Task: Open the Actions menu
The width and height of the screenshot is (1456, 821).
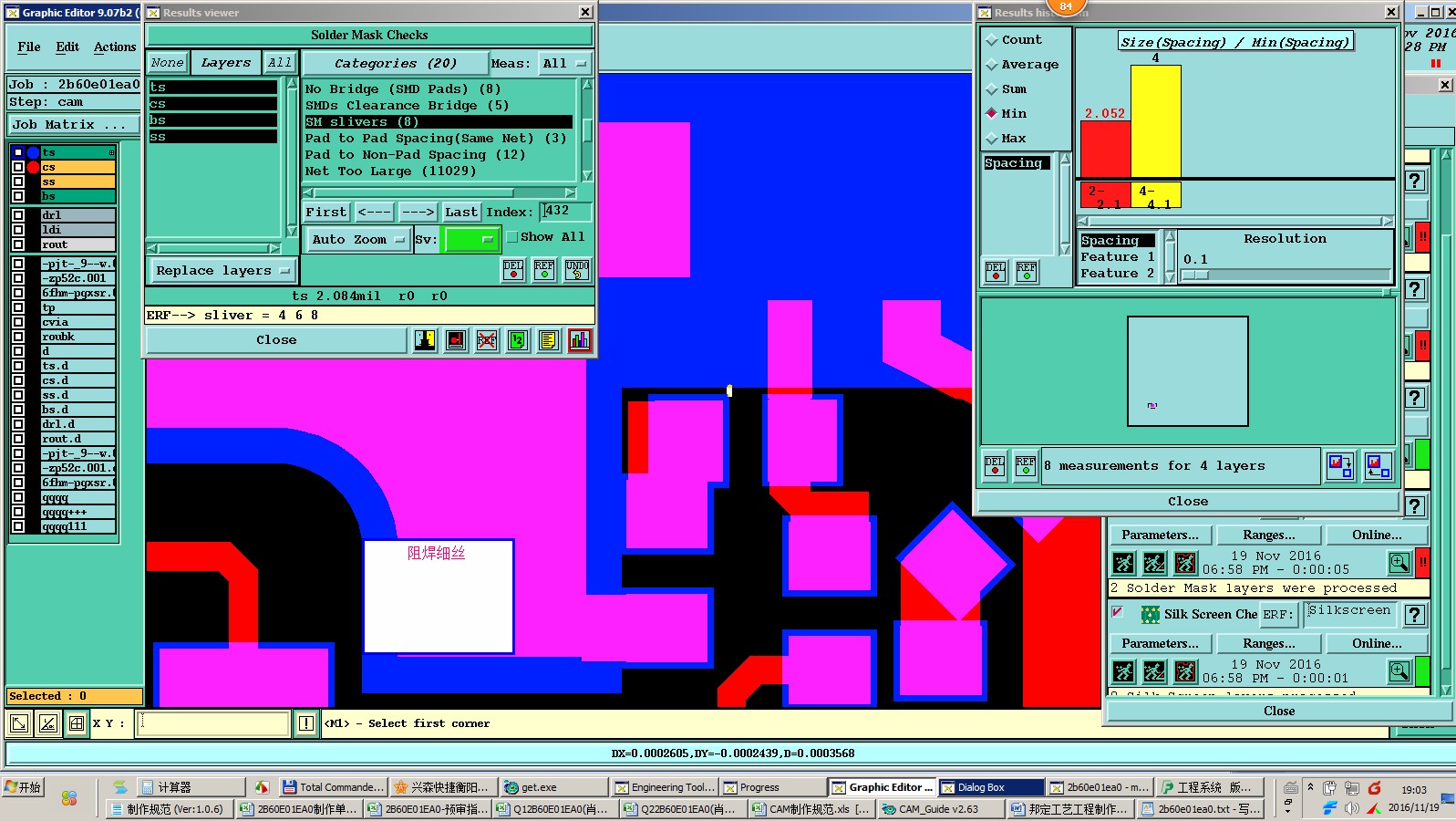Action: [115, 47]
